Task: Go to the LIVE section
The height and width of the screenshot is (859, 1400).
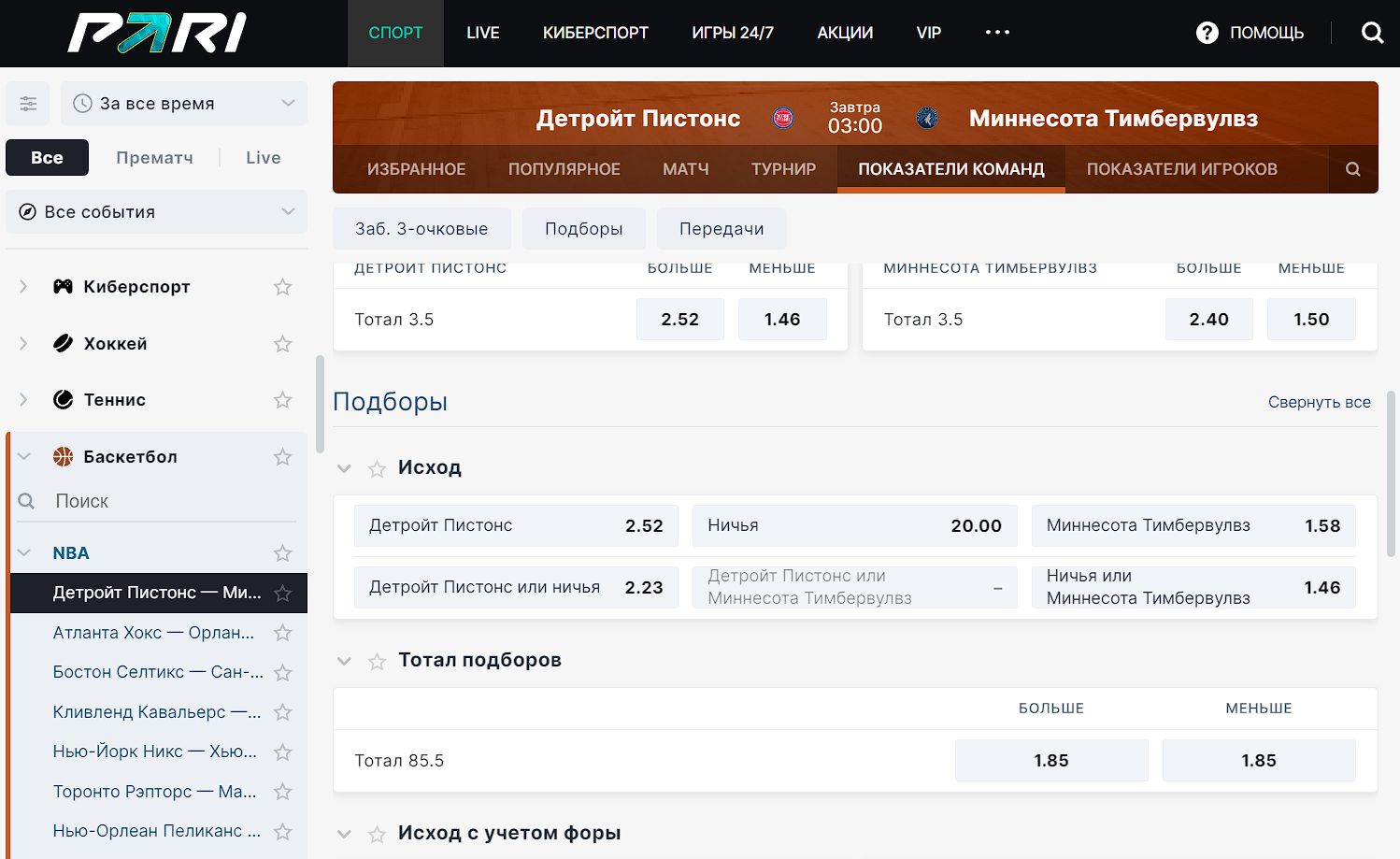Action: pos(483,33)
